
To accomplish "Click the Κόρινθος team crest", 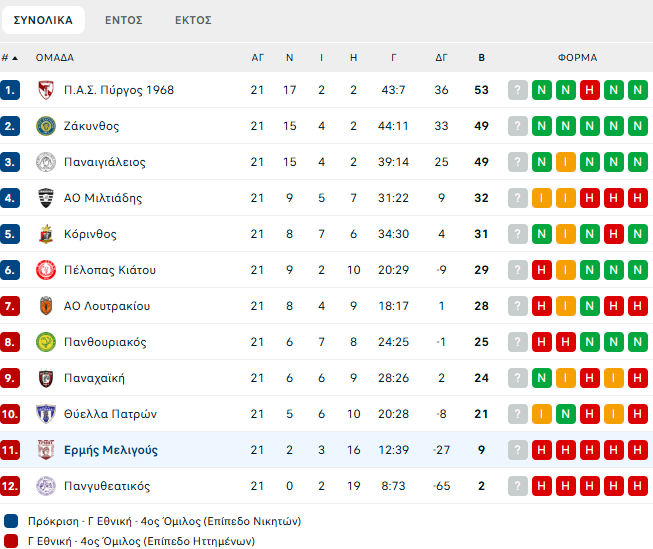I will [45, 234].
